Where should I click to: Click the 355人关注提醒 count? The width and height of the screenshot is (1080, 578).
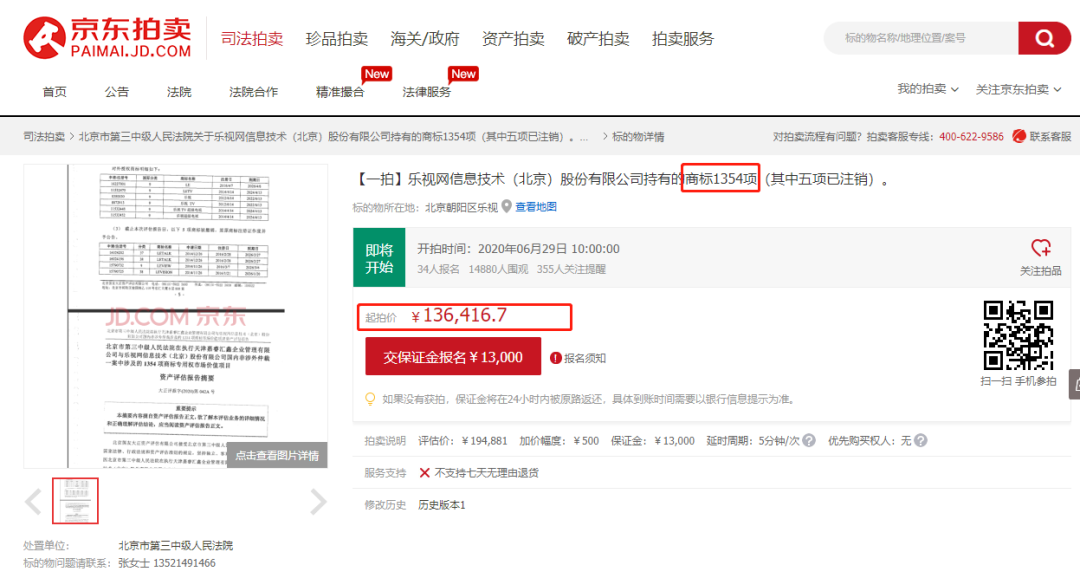(x=571, y=269)
